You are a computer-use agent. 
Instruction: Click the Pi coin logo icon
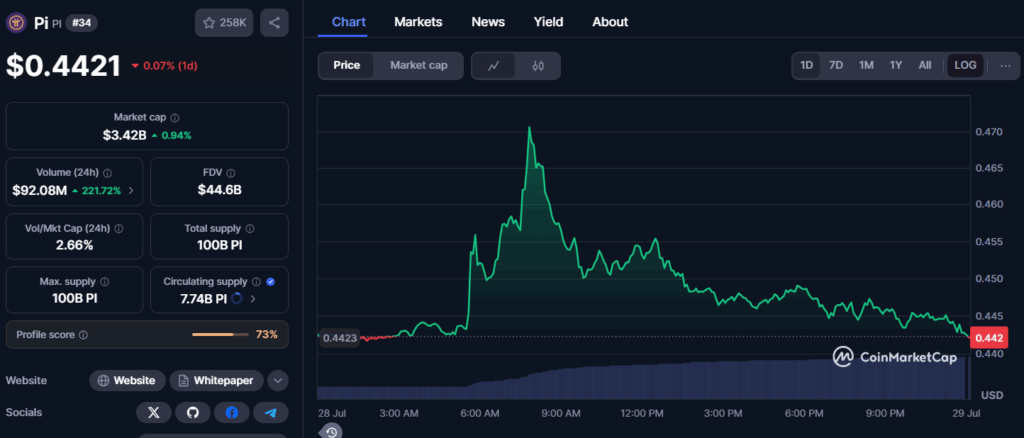[16, 23]
